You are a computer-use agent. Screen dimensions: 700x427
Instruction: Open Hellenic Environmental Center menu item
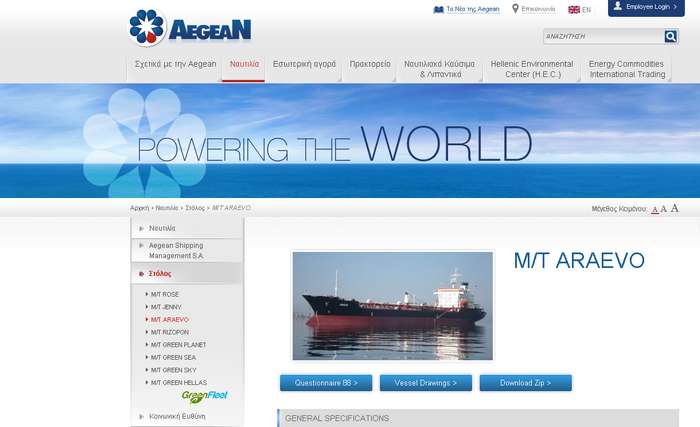[x=532, y=68]
